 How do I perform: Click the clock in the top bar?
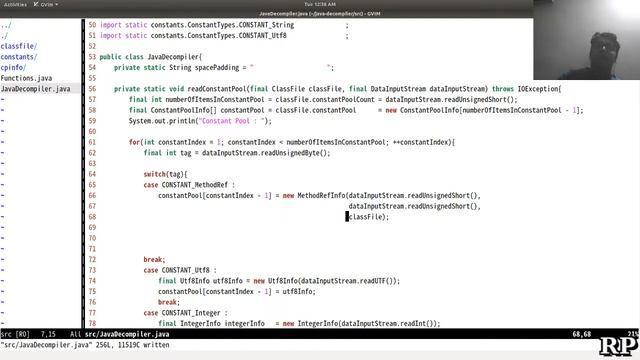coord(320,4)
